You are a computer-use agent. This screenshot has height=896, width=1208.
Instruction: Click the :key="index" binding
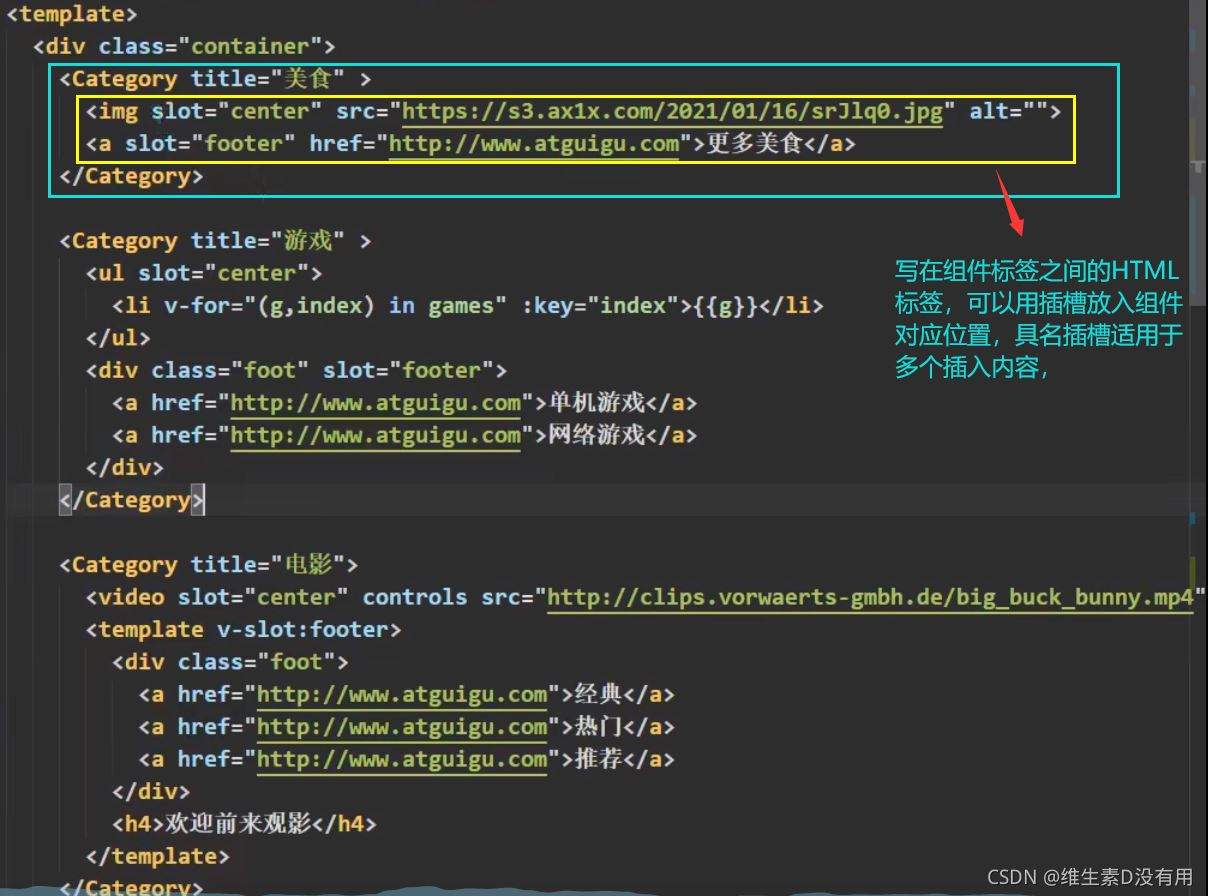pos(600,305)
